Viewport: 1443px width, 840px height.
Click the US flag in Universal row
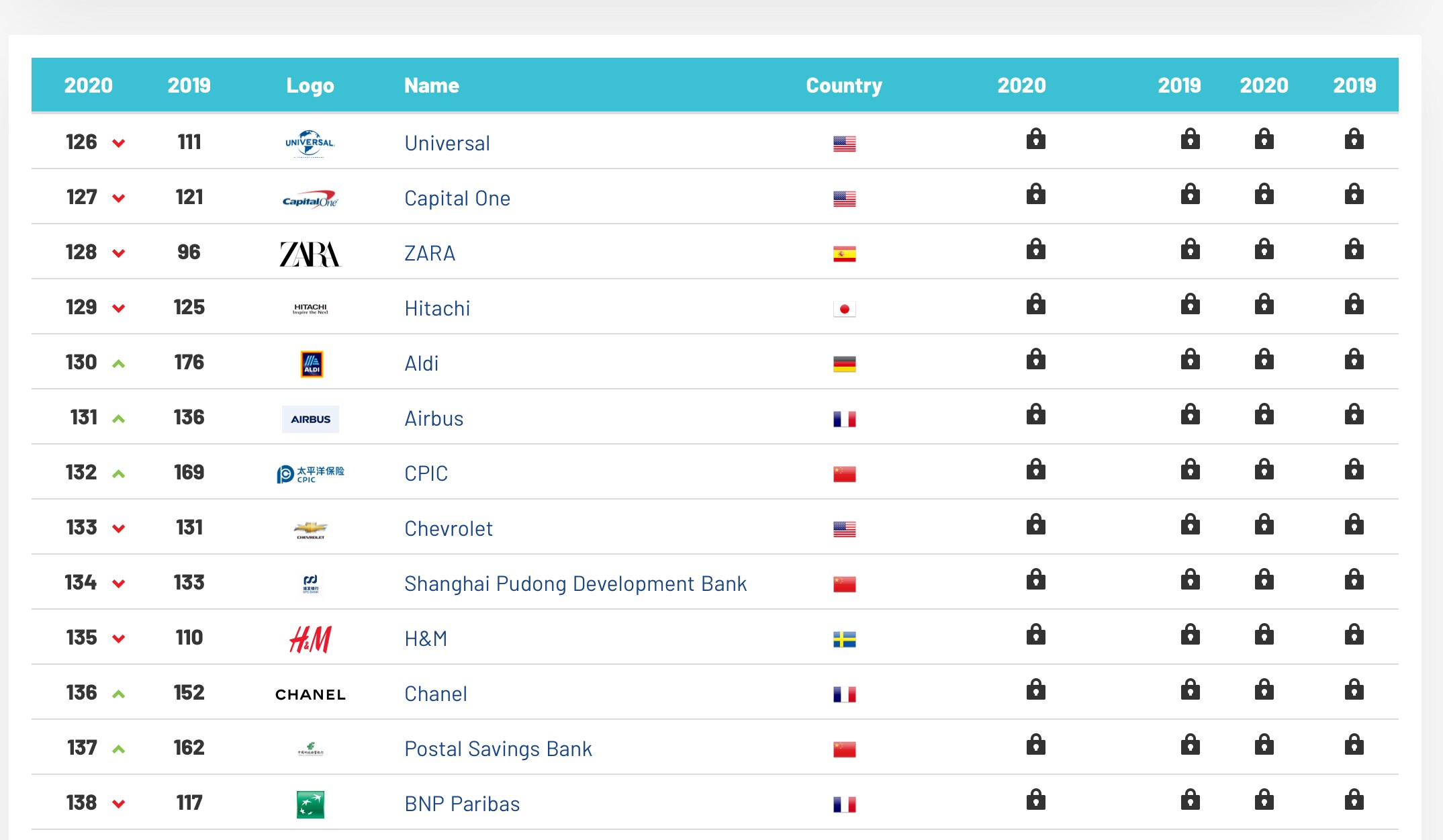point(845,144)
